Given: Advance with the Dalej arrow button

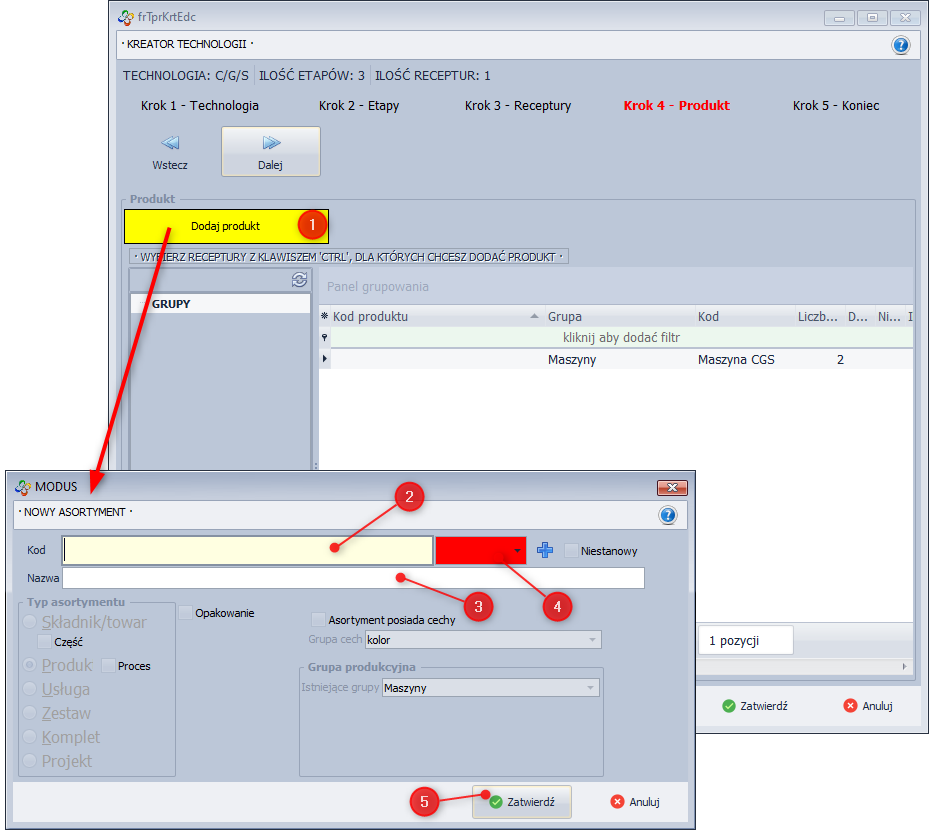Looking at the screenshot, I should [270, 151].
